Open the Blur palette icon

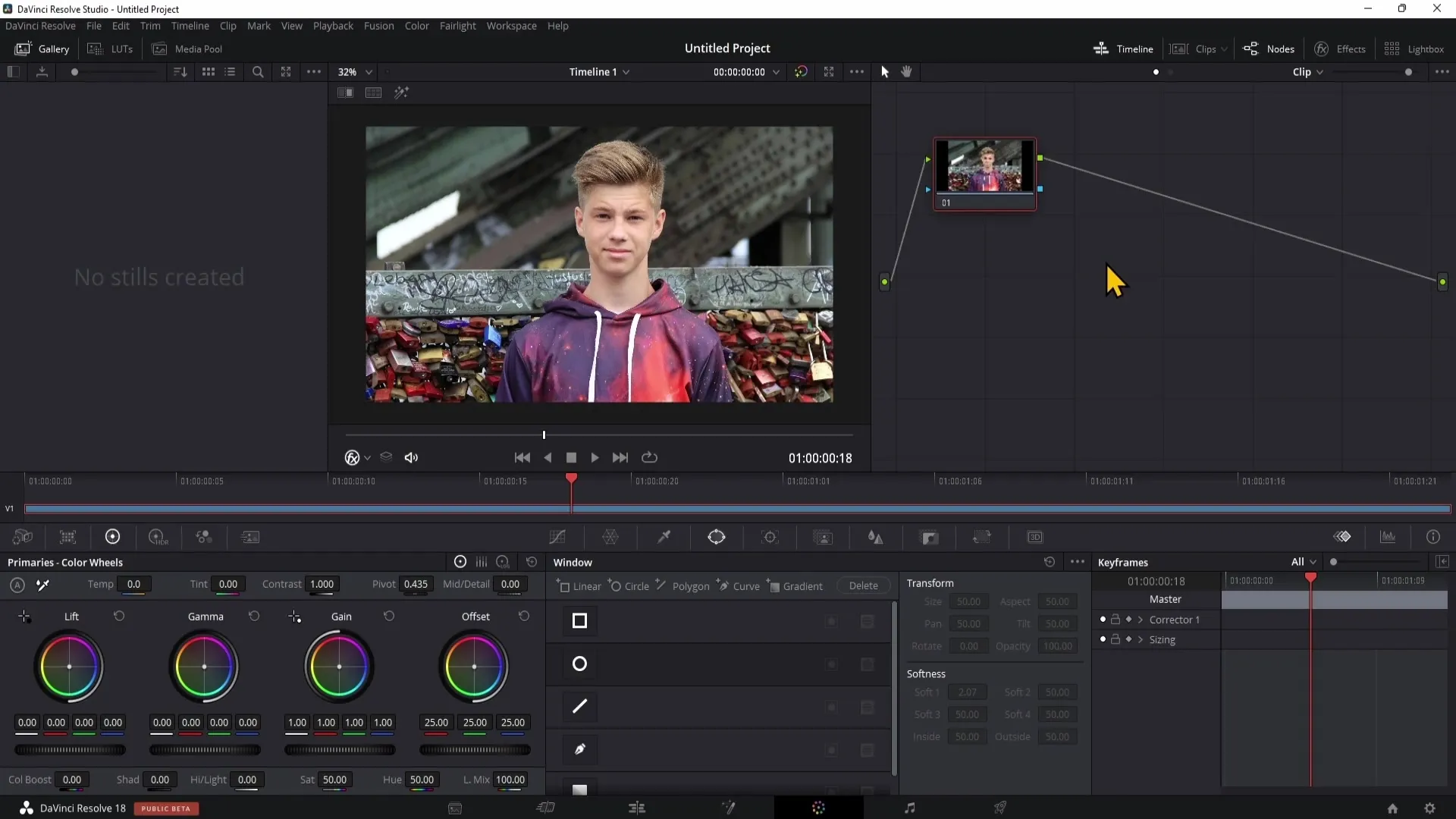(876, 537)
